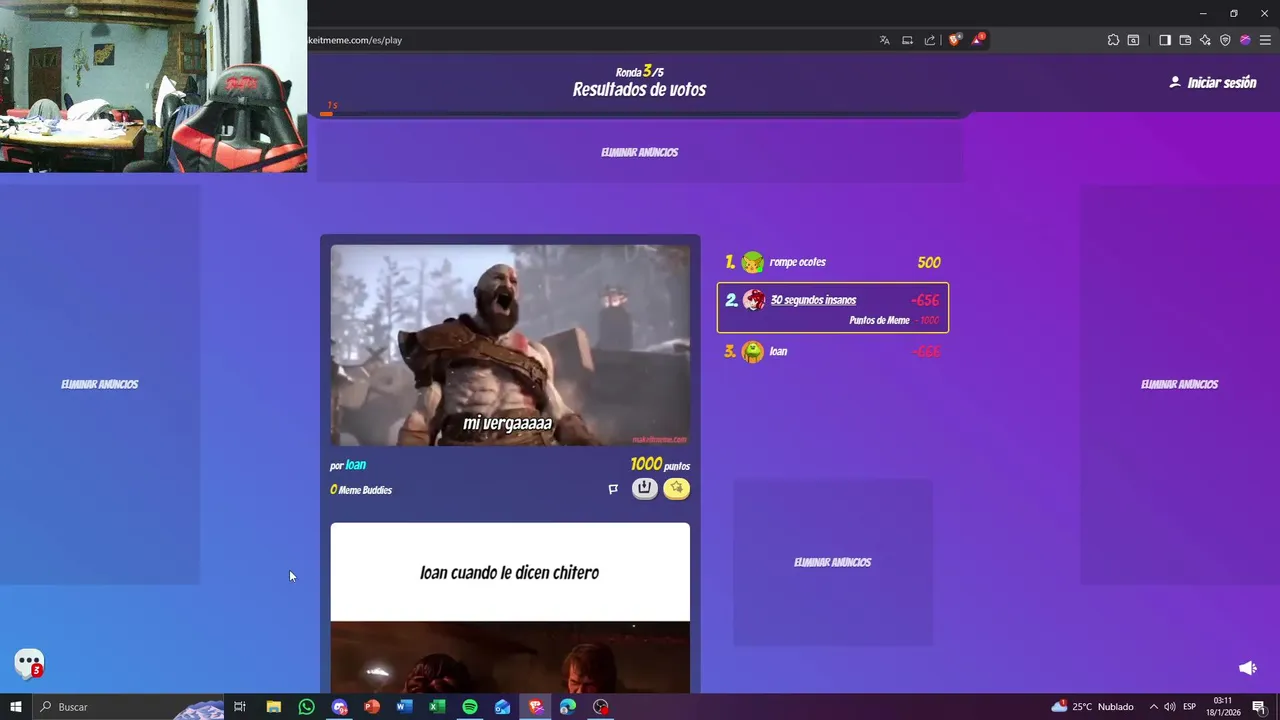Image resolution: width=1280 pixels, height=720 pixels.
Task: Click the translate page icon in address bar
Action: tap(884, 40)
